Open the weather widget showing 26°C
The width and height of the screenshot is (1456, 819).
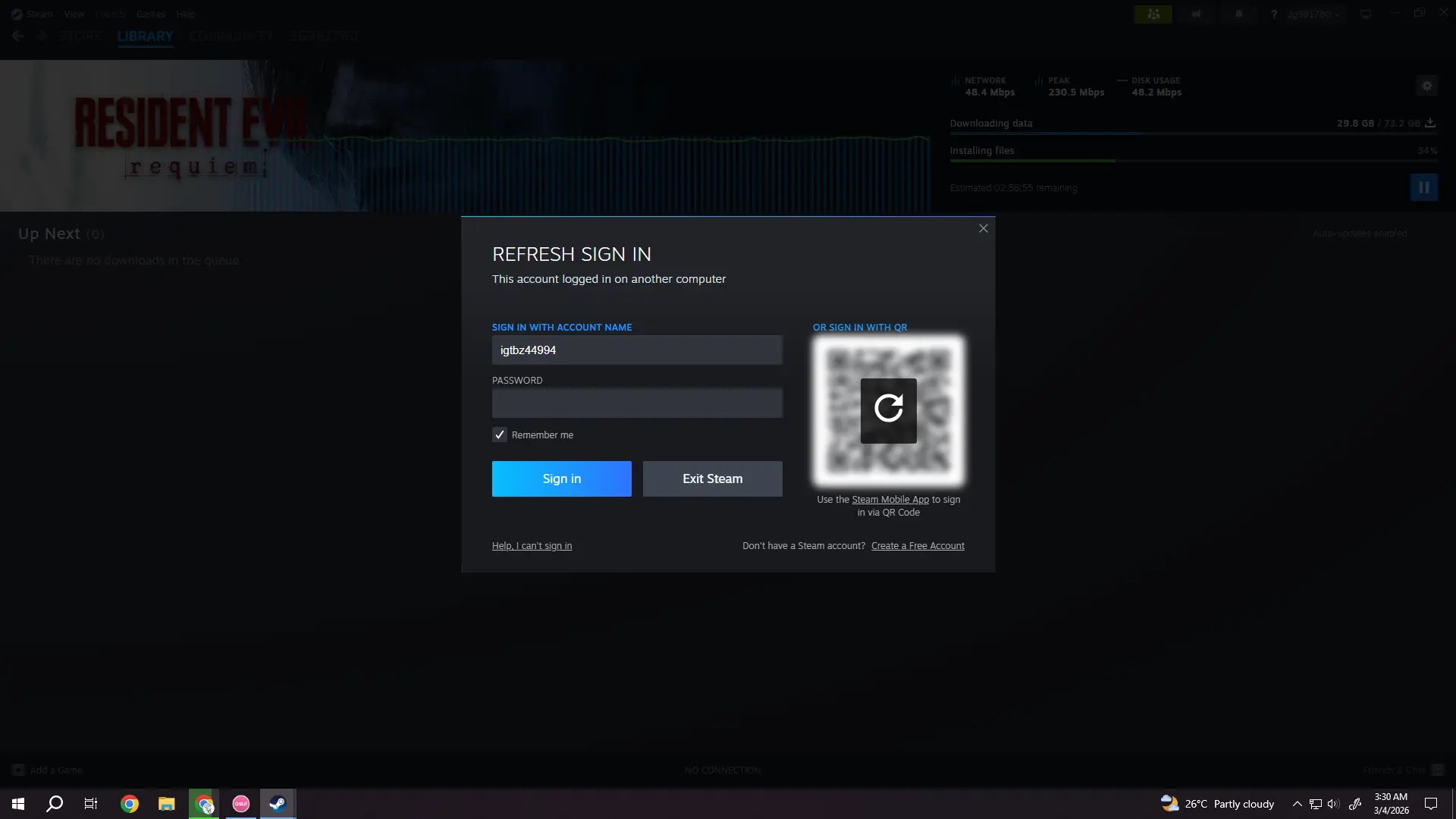point(1217,804)
